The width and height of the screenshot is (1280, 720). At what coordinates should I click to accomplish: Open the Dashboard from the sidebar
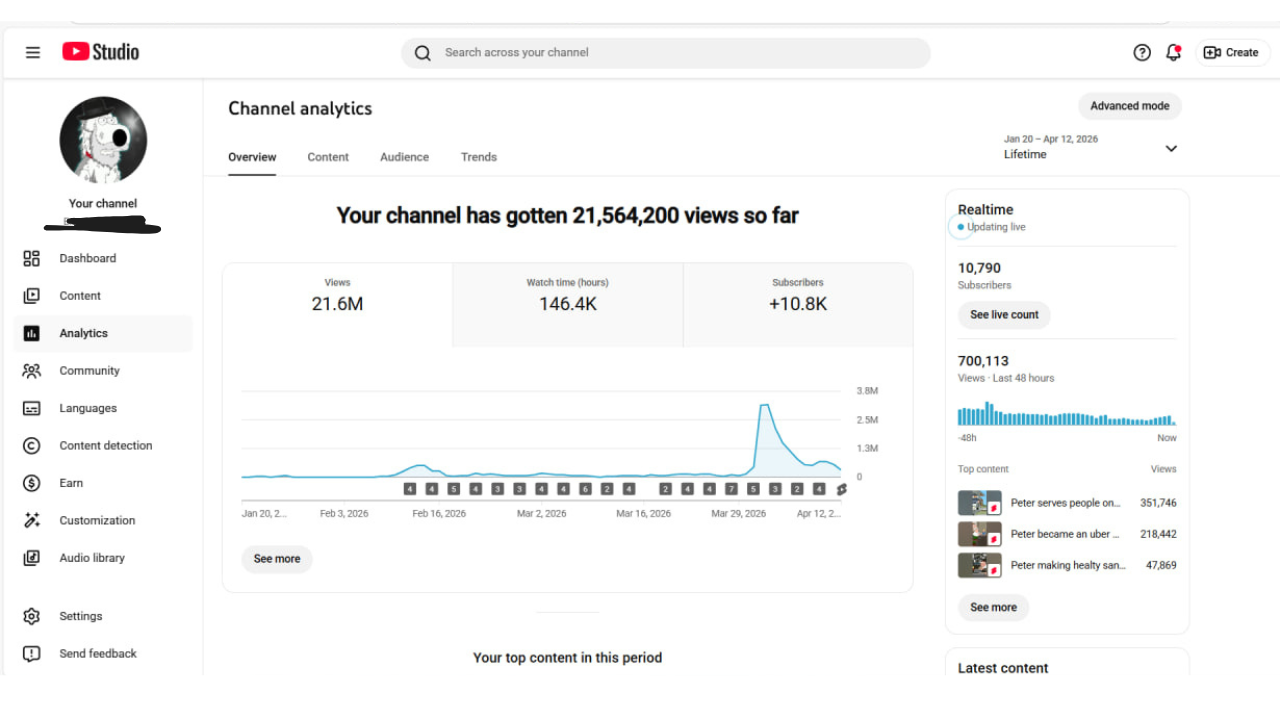click(x=88, y=258)
